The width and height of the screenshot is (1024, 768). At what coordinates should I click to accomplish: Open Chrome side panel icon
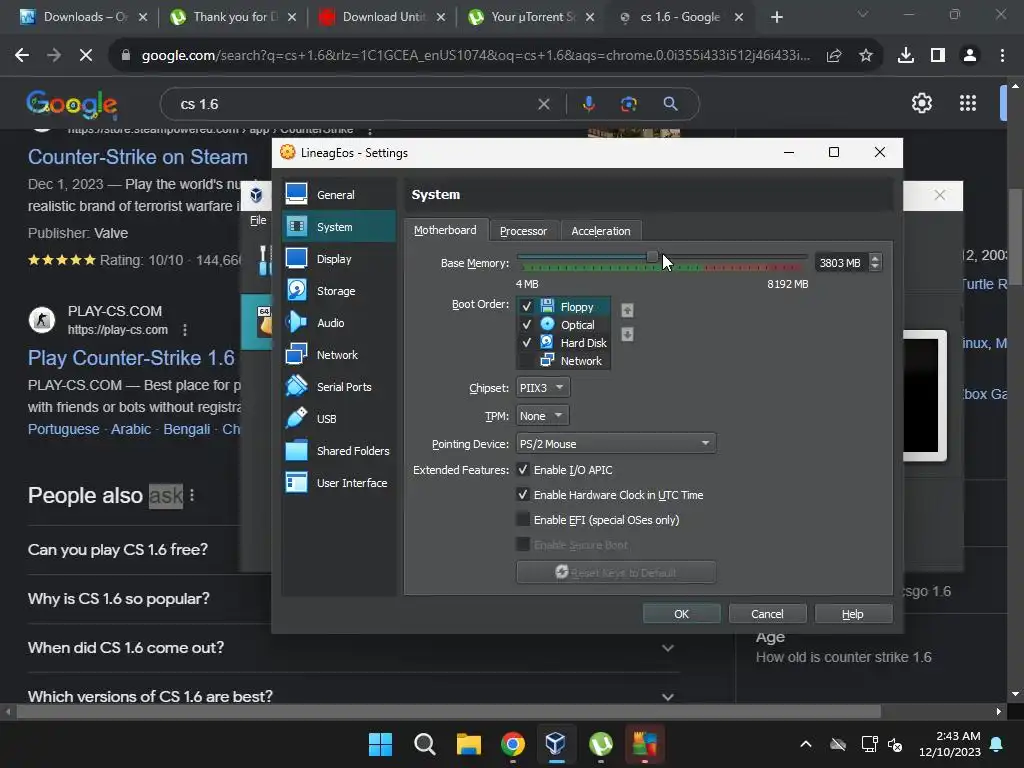938,56
